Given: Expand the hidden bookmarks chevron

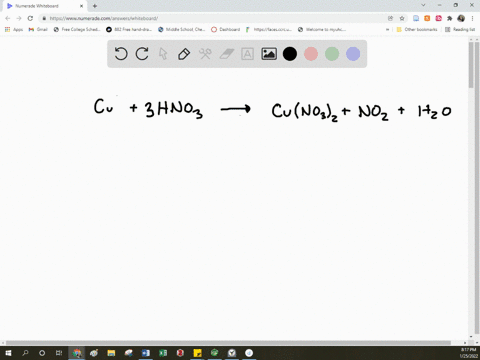Looking at the screenshot, I should [387, 29].
